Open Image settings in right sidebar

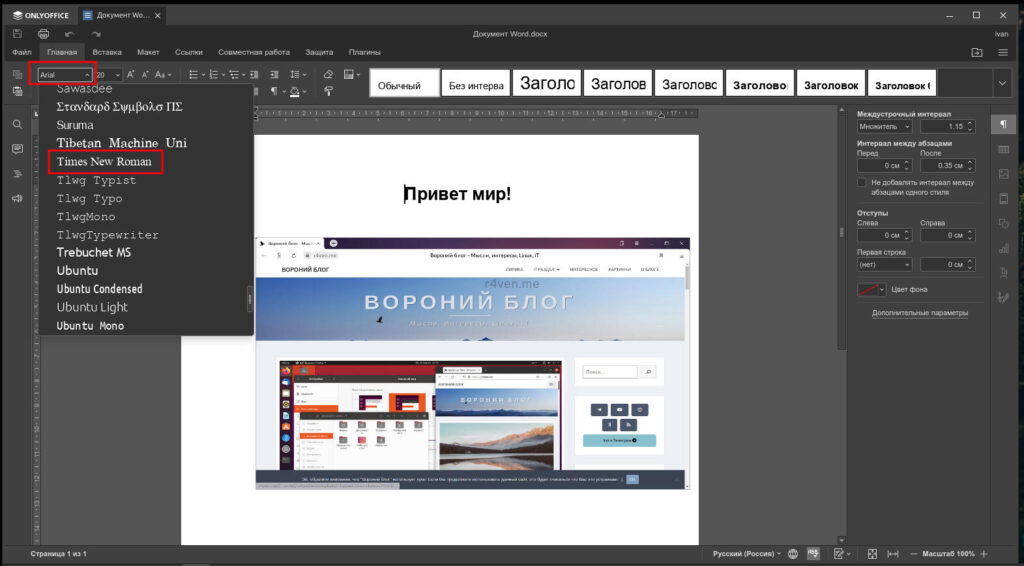tap(1003, 173)
